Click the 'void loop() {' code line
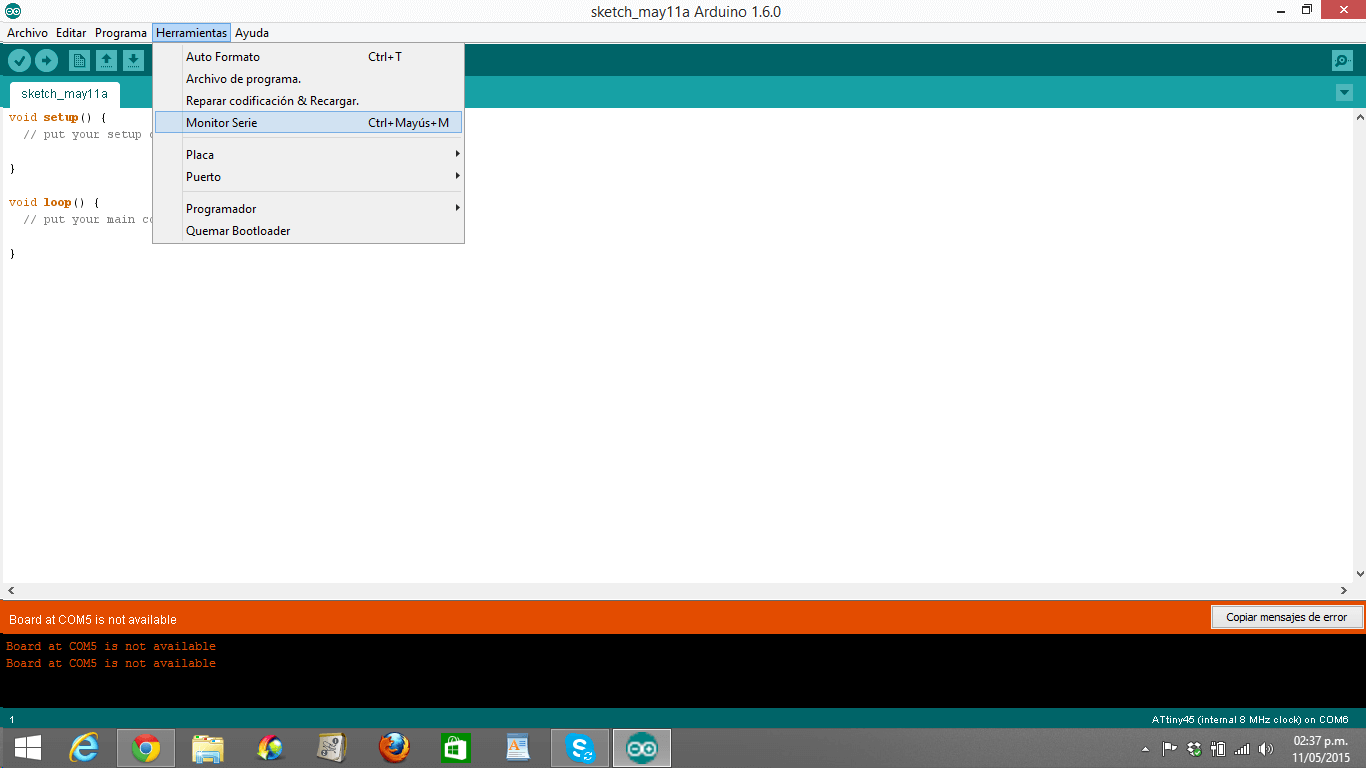 (x=54, y=202)
